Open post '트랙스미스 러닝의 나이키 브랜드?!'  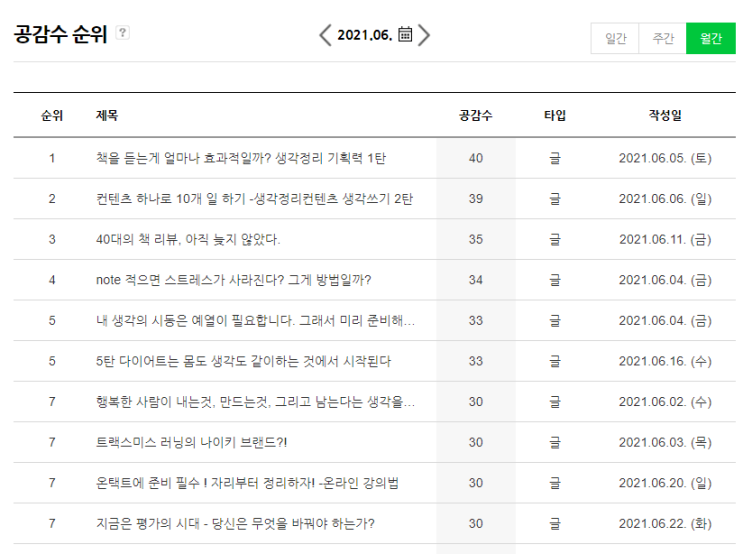[x=191, y=443]
